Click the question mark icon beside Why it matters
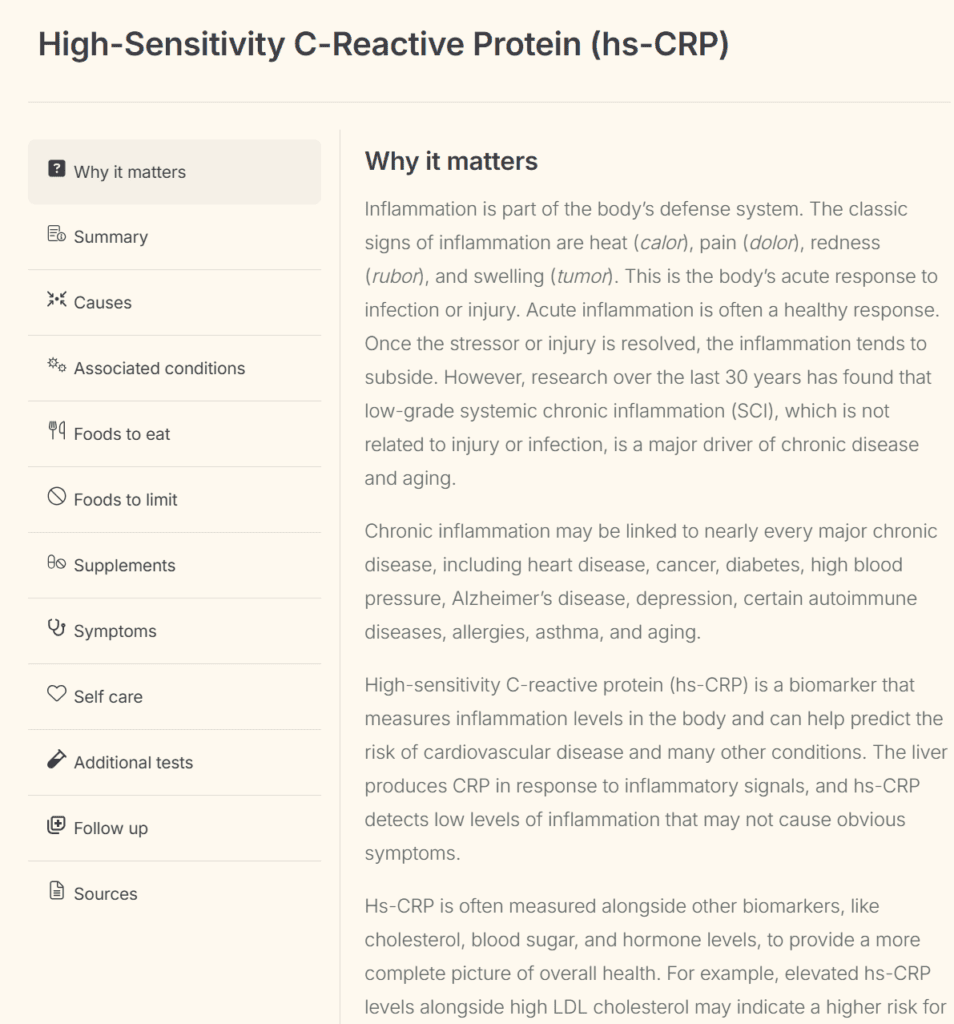Viewport: 954px width, 1024px height. pyautogui.click(x=57, y=169)
